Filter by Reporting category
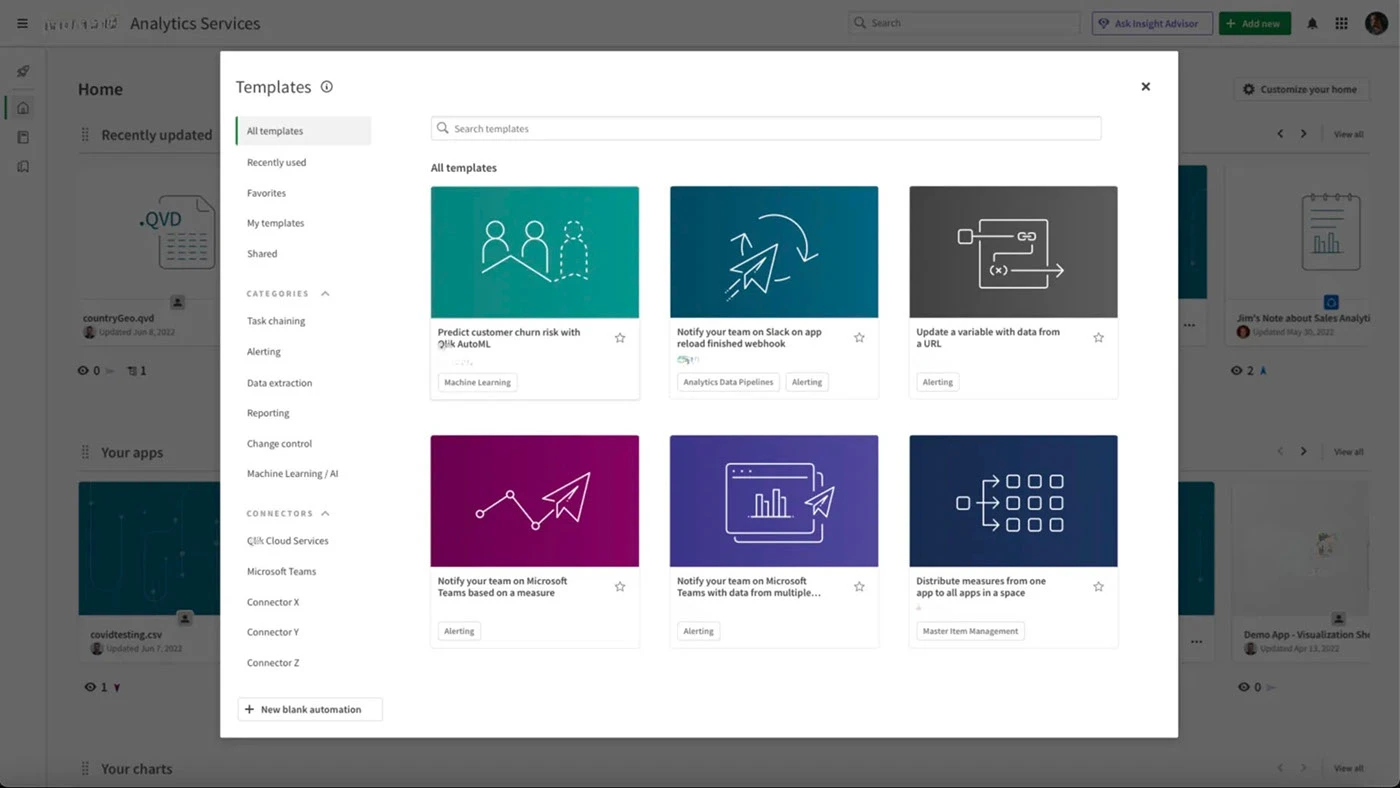Viewport: 1400px width, 788px height. pyautogui.click(x=268, y=413)
